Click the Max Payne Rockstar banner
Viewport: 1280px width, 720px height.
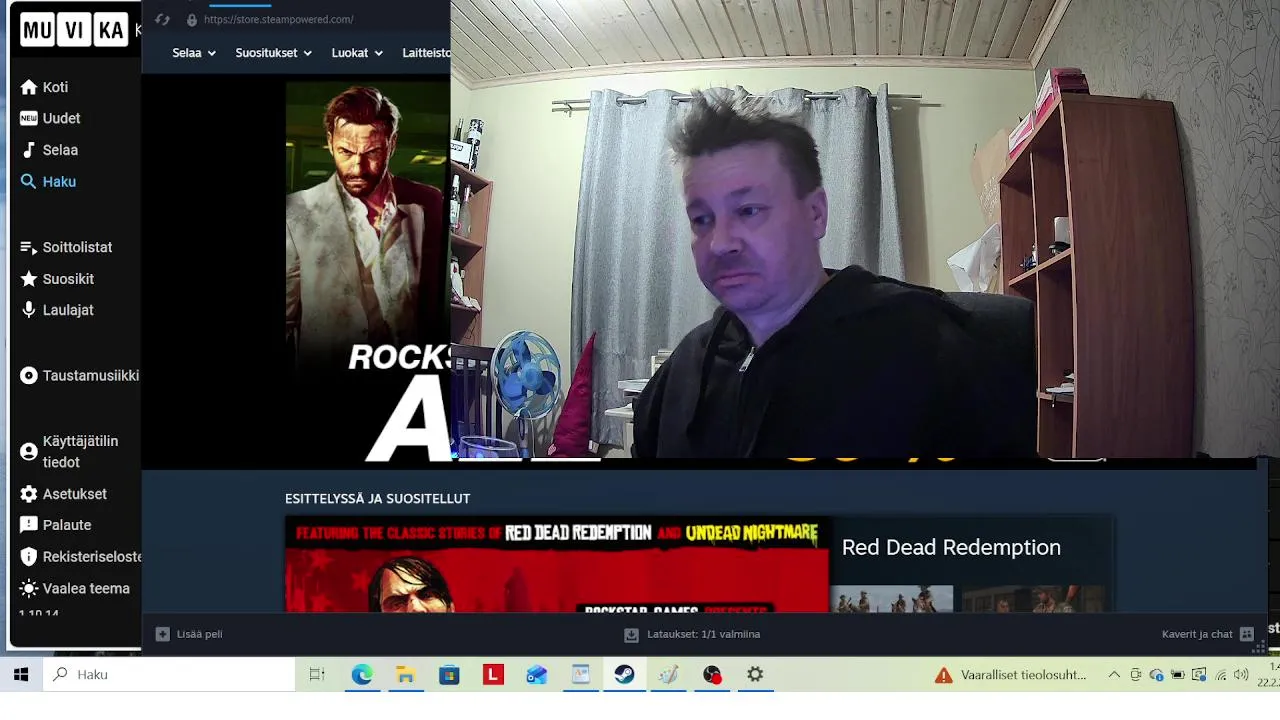tap(368, 270)
